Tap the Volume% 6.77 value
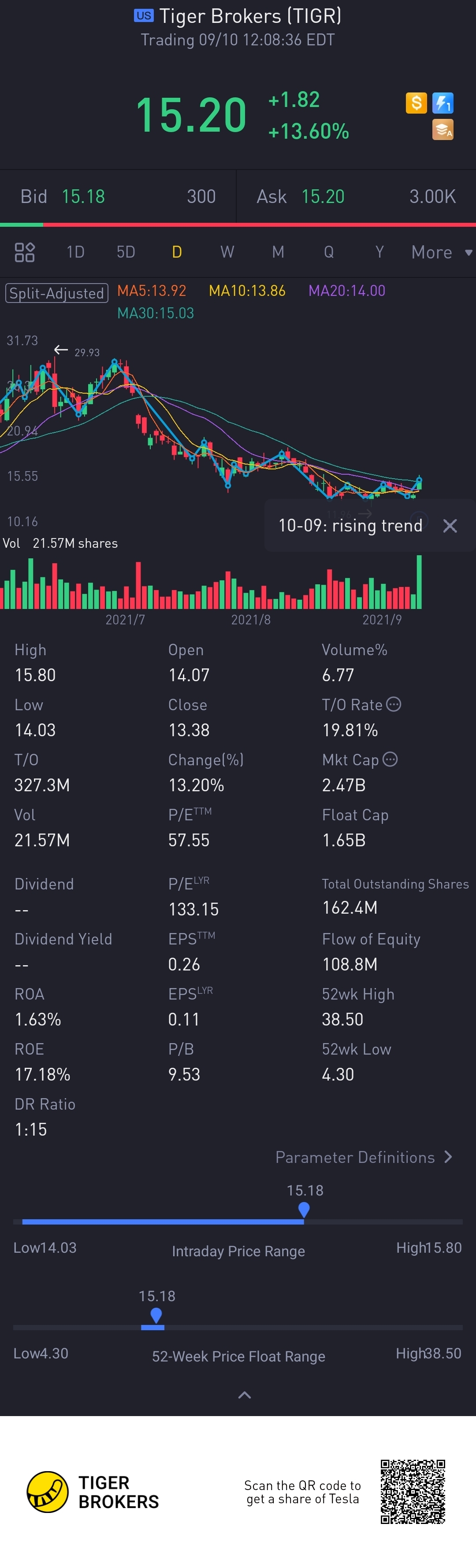 (x=338, y=675)
